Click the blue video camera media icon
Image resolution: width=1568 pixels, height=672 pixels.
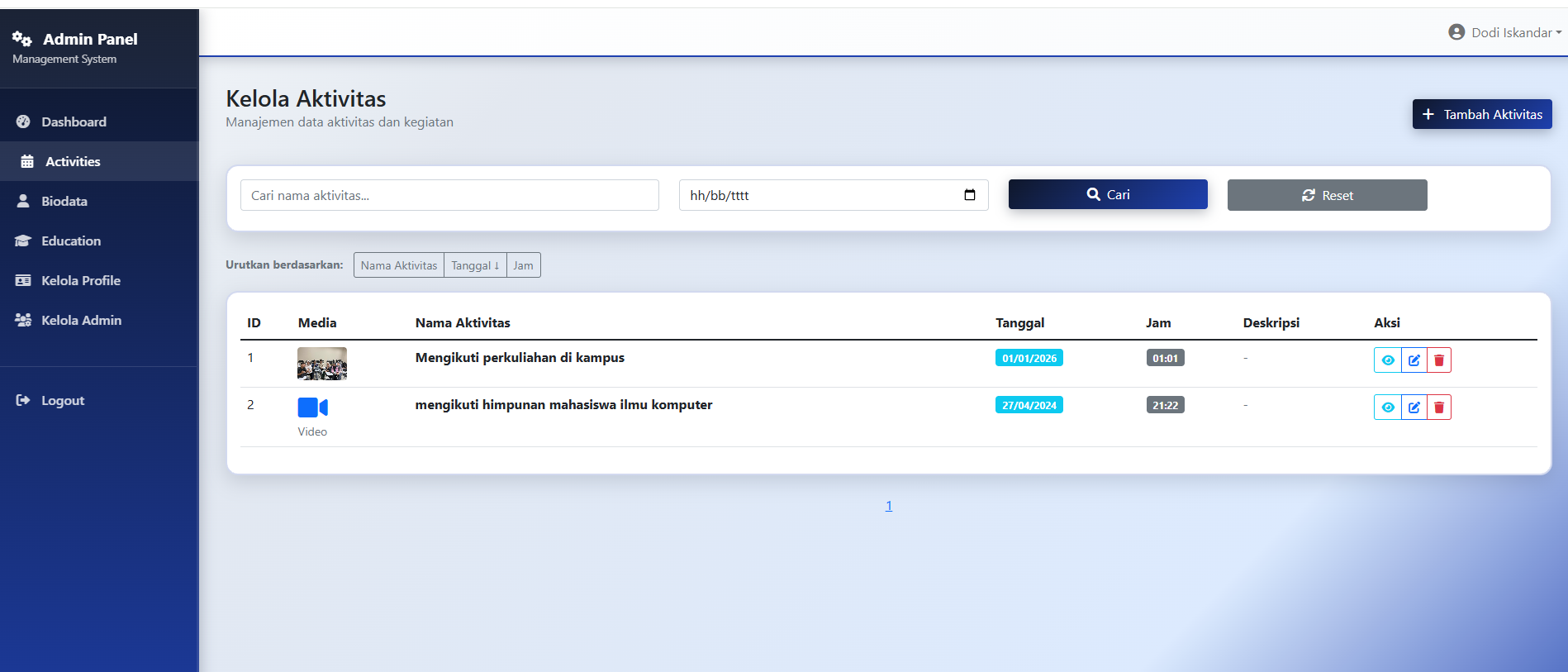pos(312,407)
